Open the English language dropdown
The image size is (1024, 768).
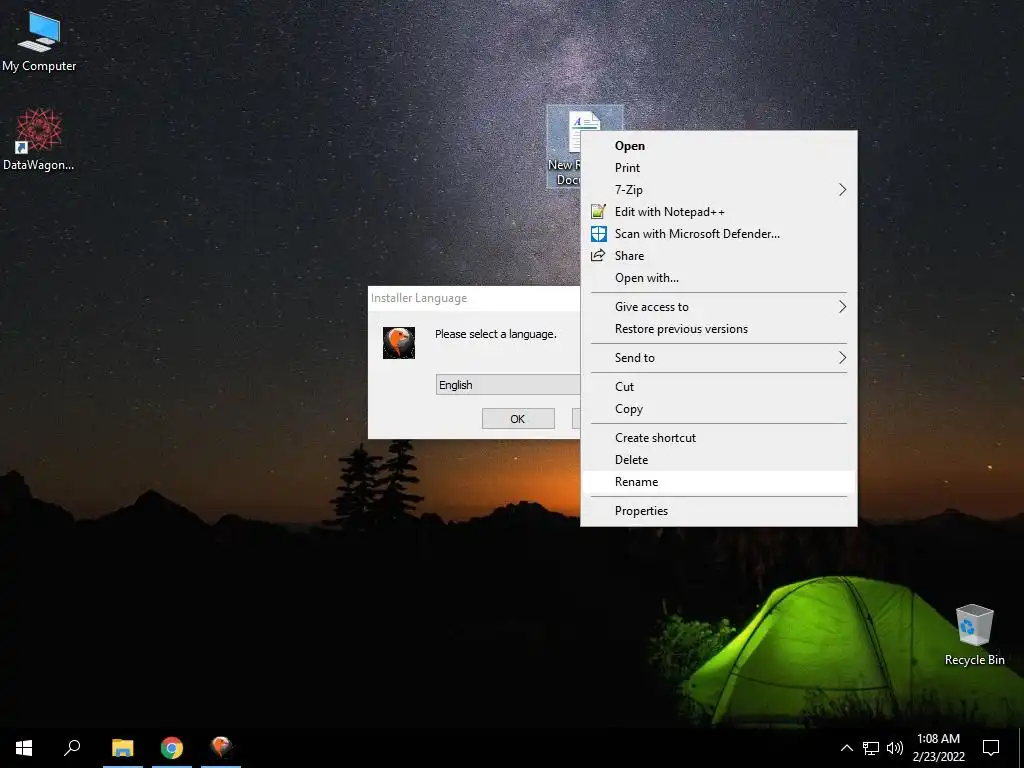pyautogui.click(x=508, y=385)
